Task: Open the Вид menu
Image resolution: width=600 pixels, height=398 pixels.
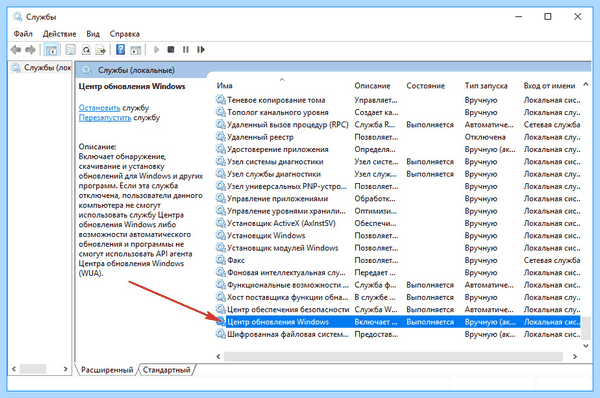Action: (x=93, y=34)
